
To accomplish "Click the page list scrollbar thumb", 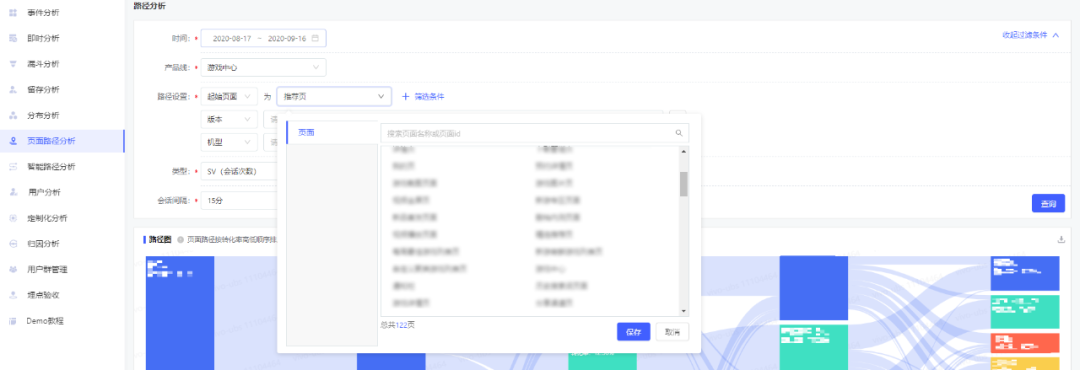I will (x=683, y=184).
